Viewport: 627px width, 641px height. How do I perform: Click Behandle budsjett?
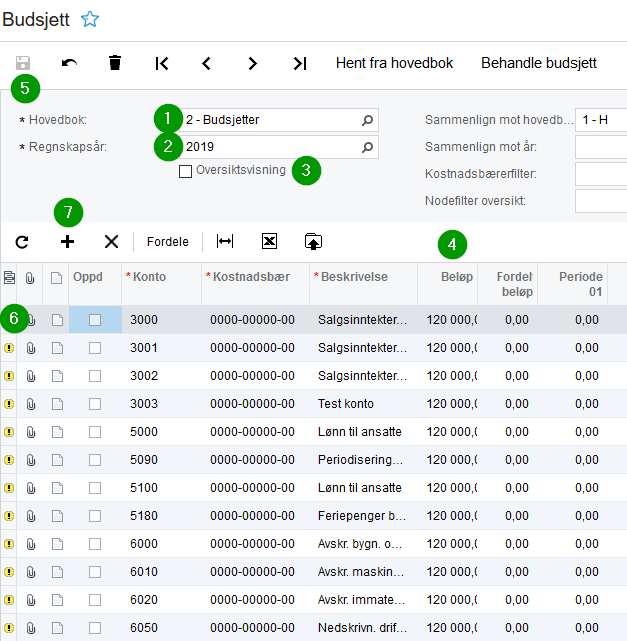coord(539,63)
